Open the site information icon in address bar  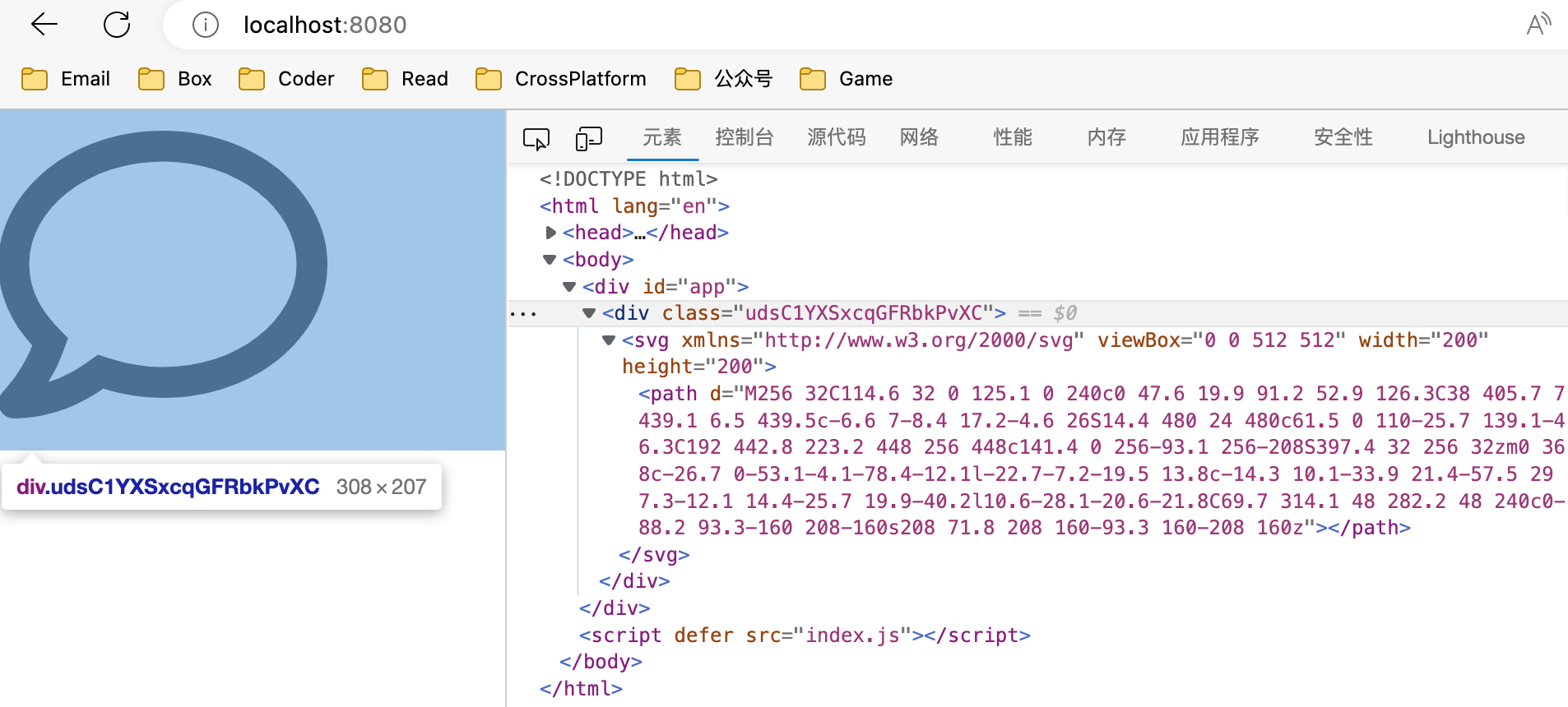tap(206, 25)
